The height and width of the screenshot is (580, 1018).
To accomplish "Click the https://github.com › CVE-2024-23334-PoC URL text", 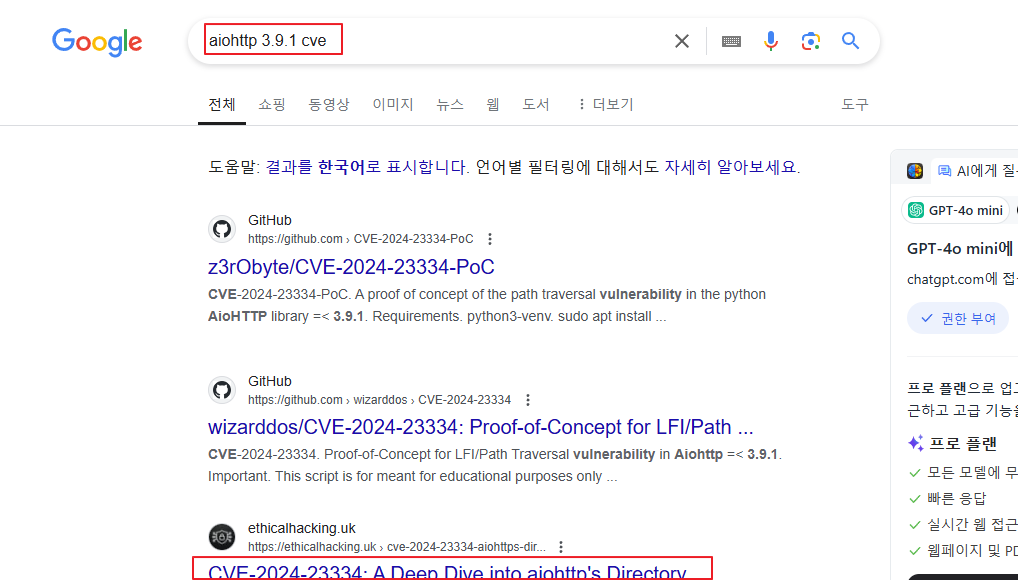I will [x=360, y=239].
